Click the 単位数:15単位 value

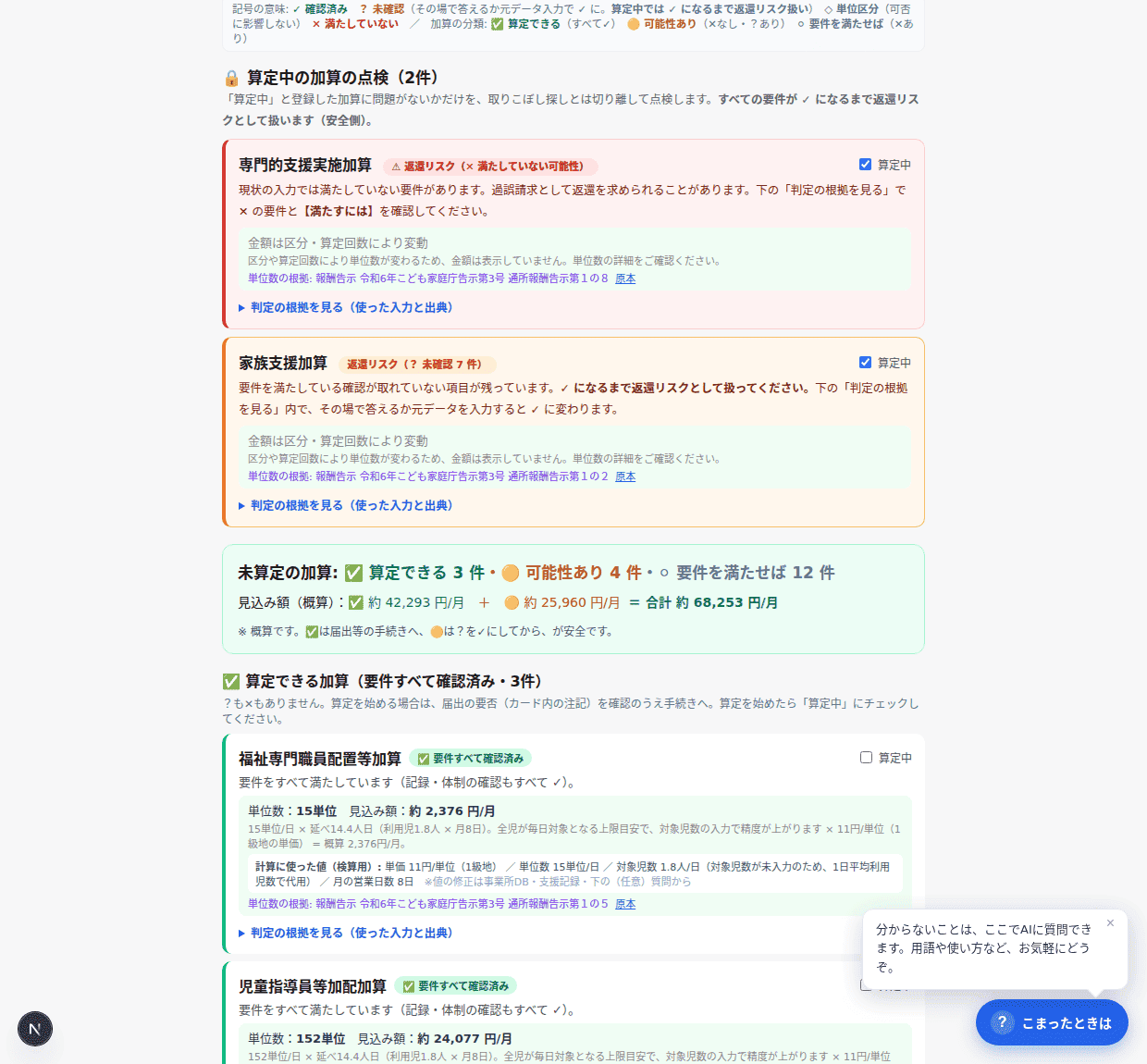coord(292,811)
